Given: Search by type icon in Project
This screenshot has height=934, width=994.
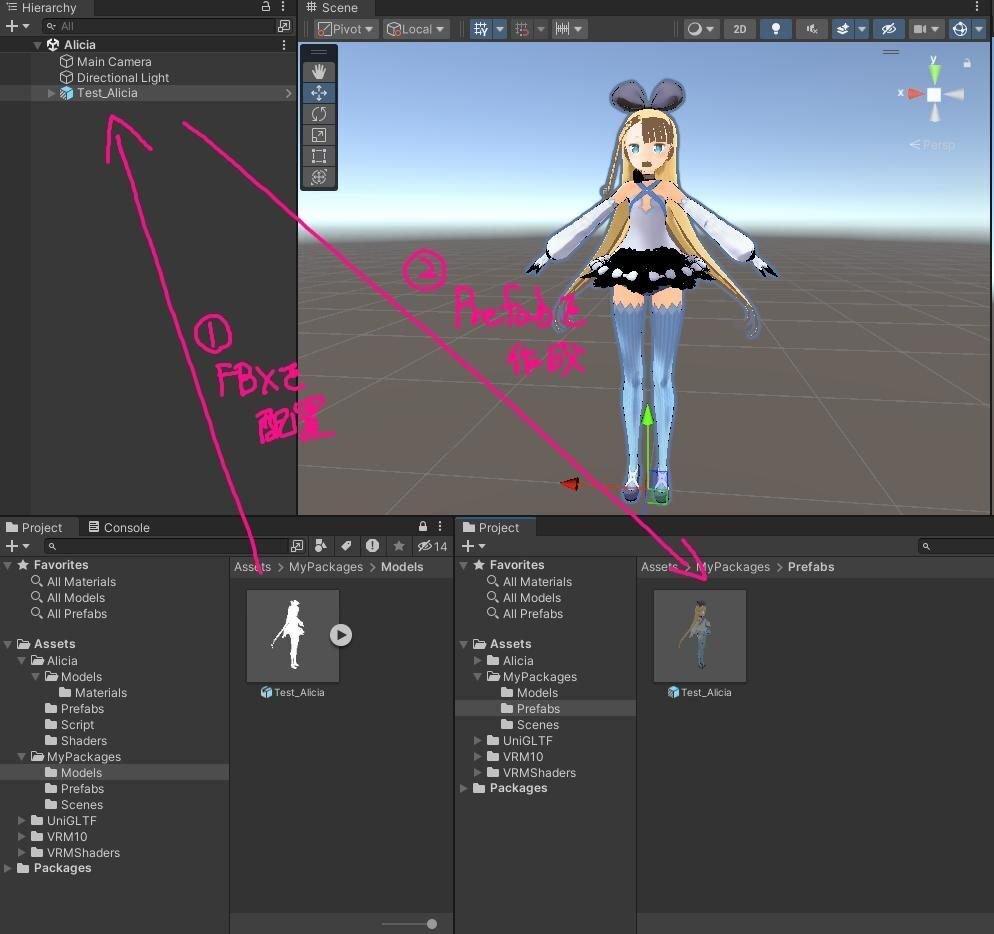Looking at the screenshot, I should [x=321, y=546].
